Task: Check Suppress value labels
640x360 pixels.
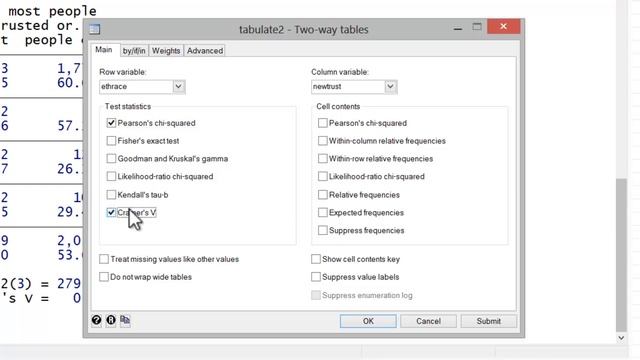Action: pyautogui.click(x=316, y=277)
